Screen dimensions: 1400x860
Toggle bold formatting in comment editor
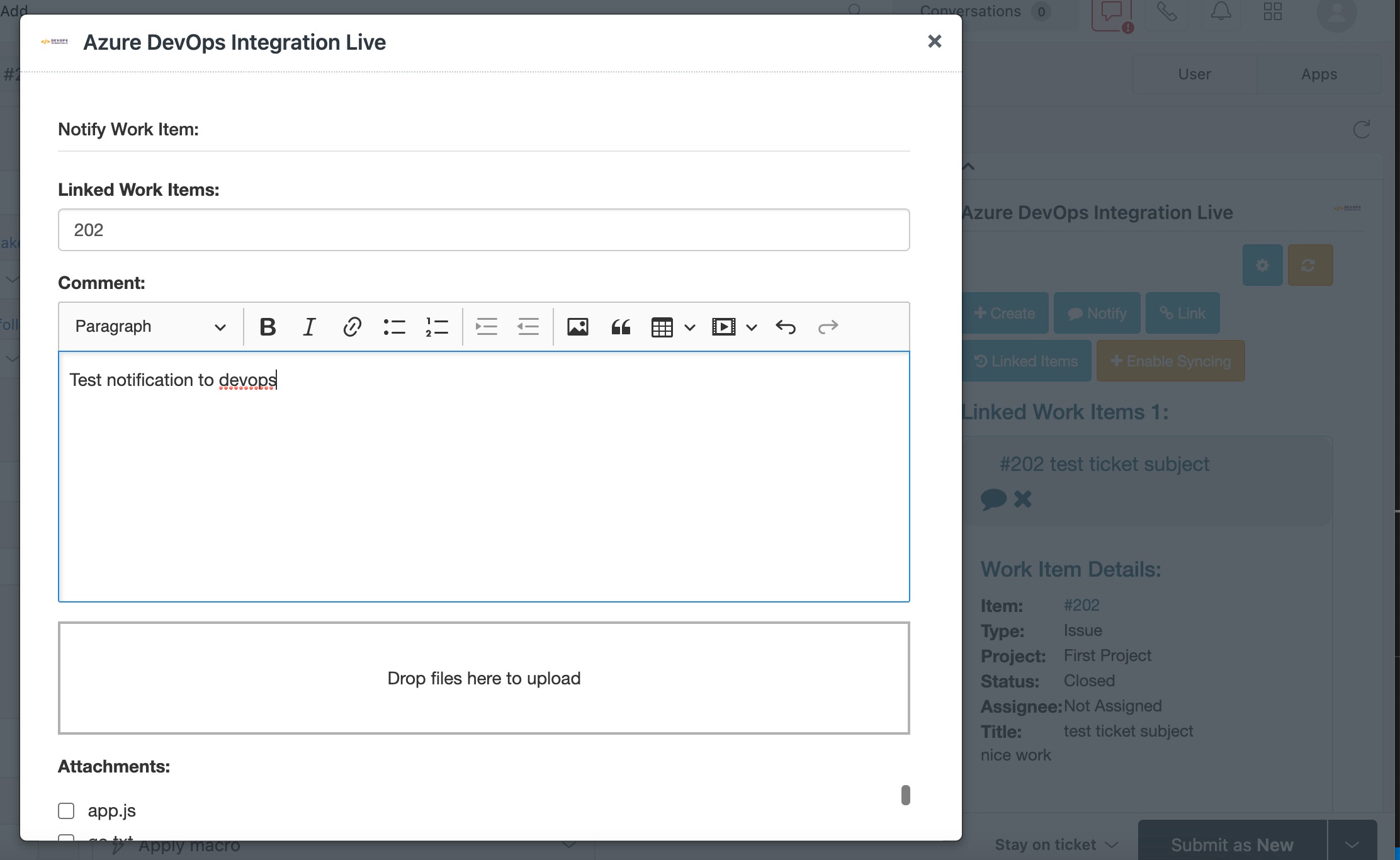[268, 327]
